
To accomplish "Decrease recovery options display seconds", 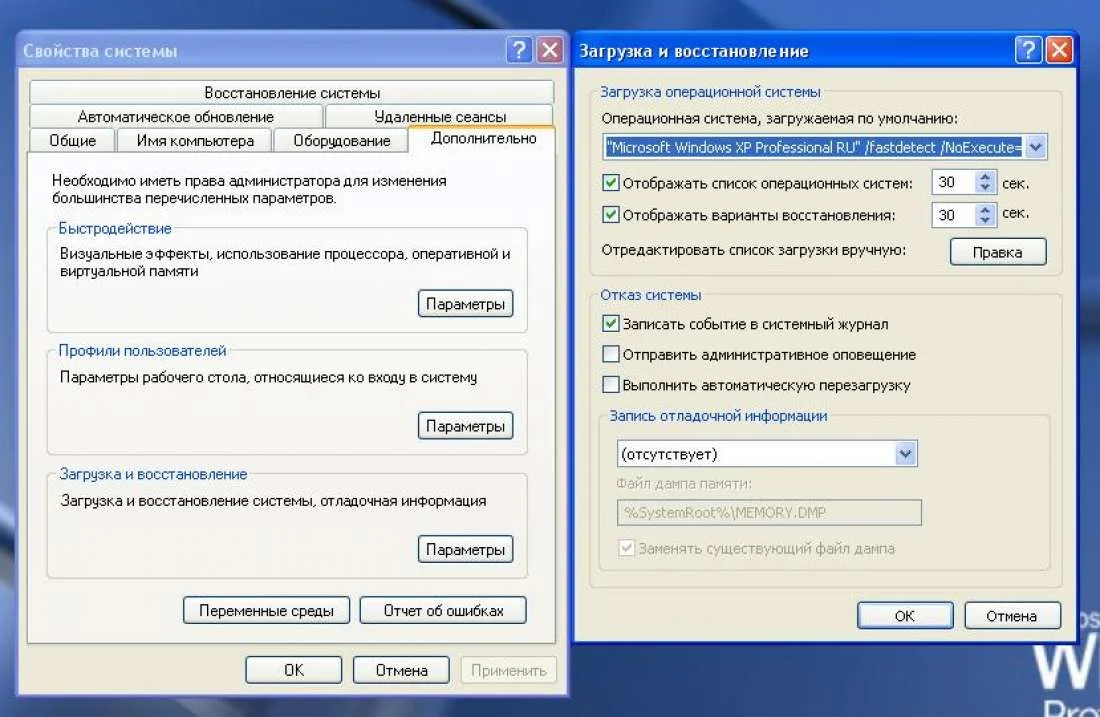I will tap(985, 220).
